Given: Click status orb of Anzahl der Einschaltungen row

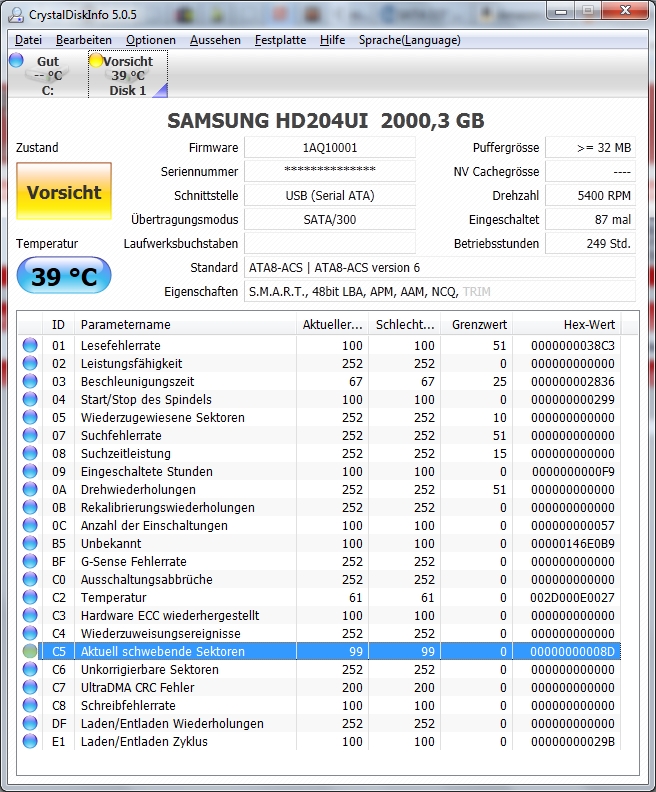Looking at the screenshot, I should [30, 525].
